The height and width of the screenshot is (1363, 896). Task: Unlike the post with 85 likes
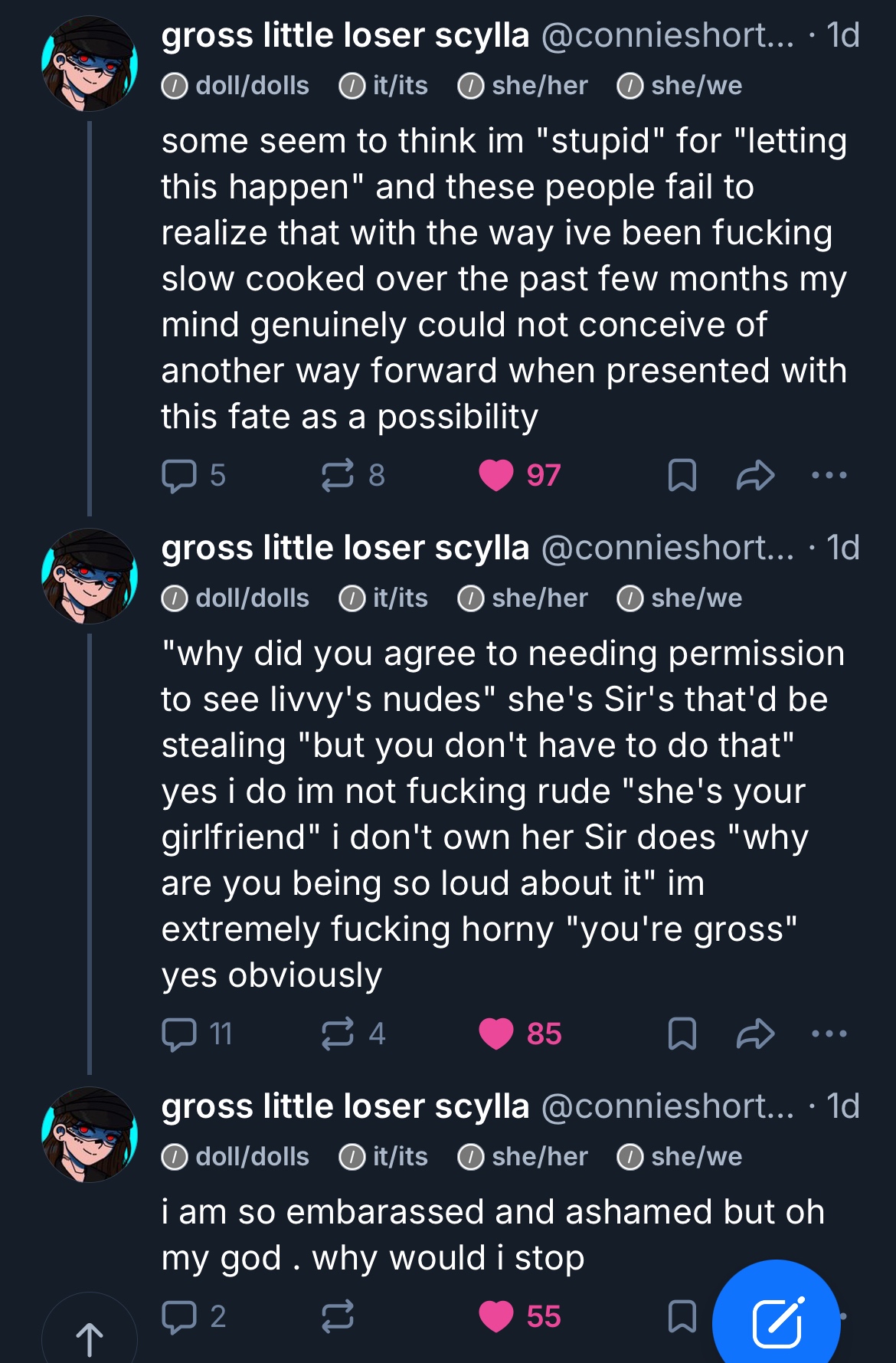point(496,1034)
